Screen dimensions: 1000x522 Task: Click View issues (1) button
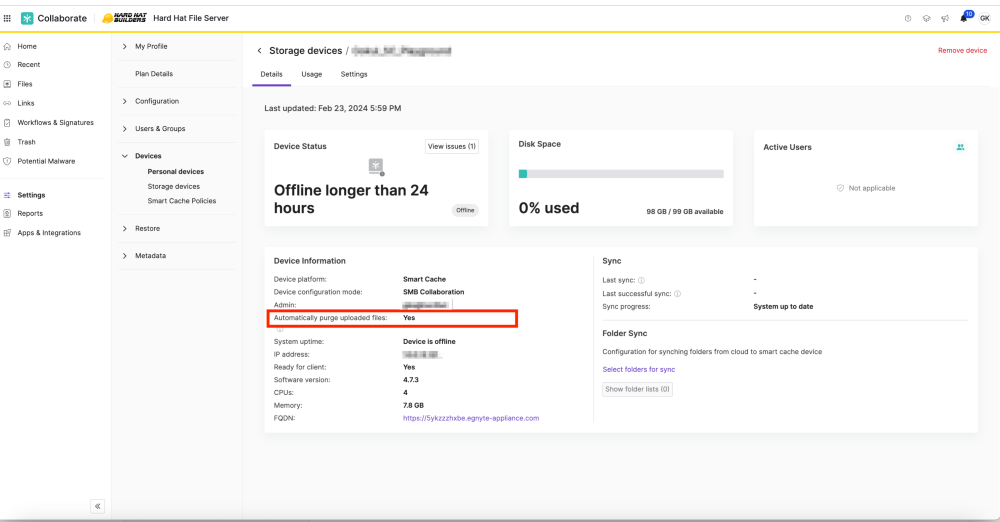click(452, 146)
